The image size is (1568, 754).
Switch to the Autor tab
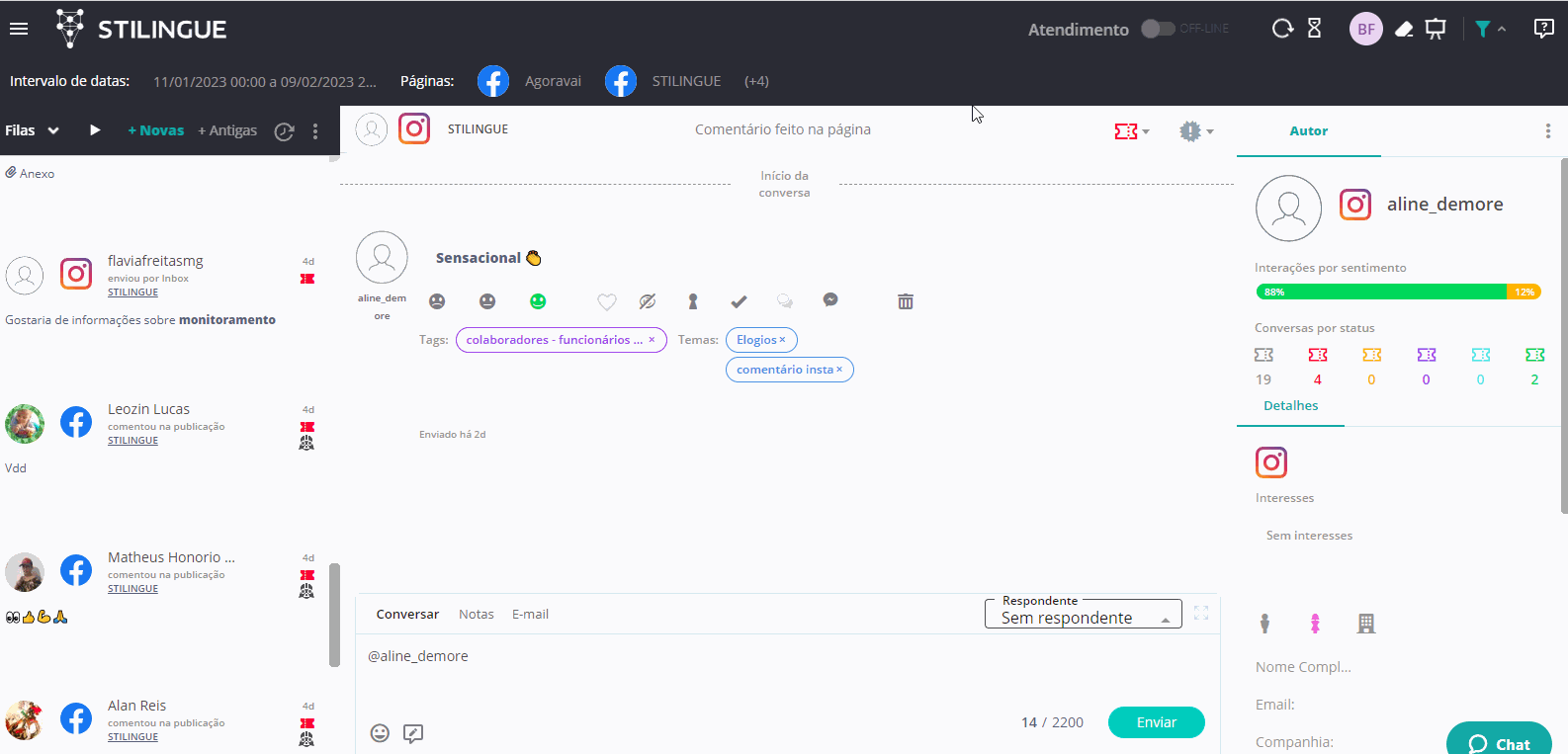click(1308, 131)
